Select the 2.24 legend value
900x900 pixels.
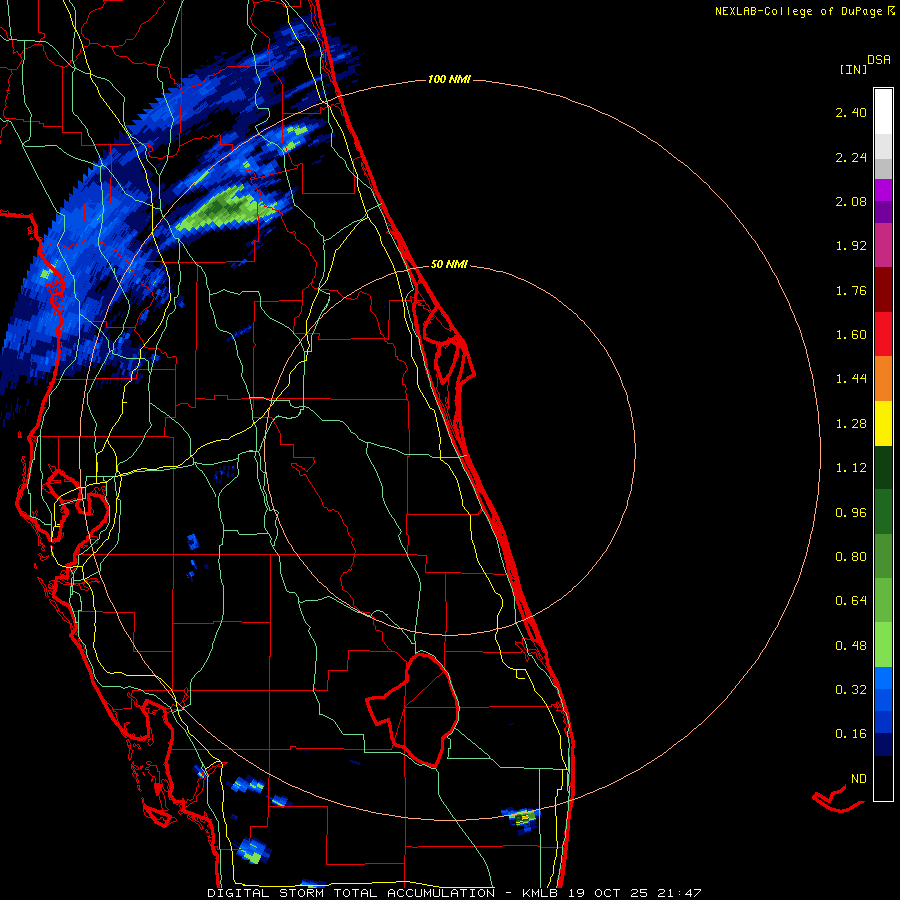(851, 157)
